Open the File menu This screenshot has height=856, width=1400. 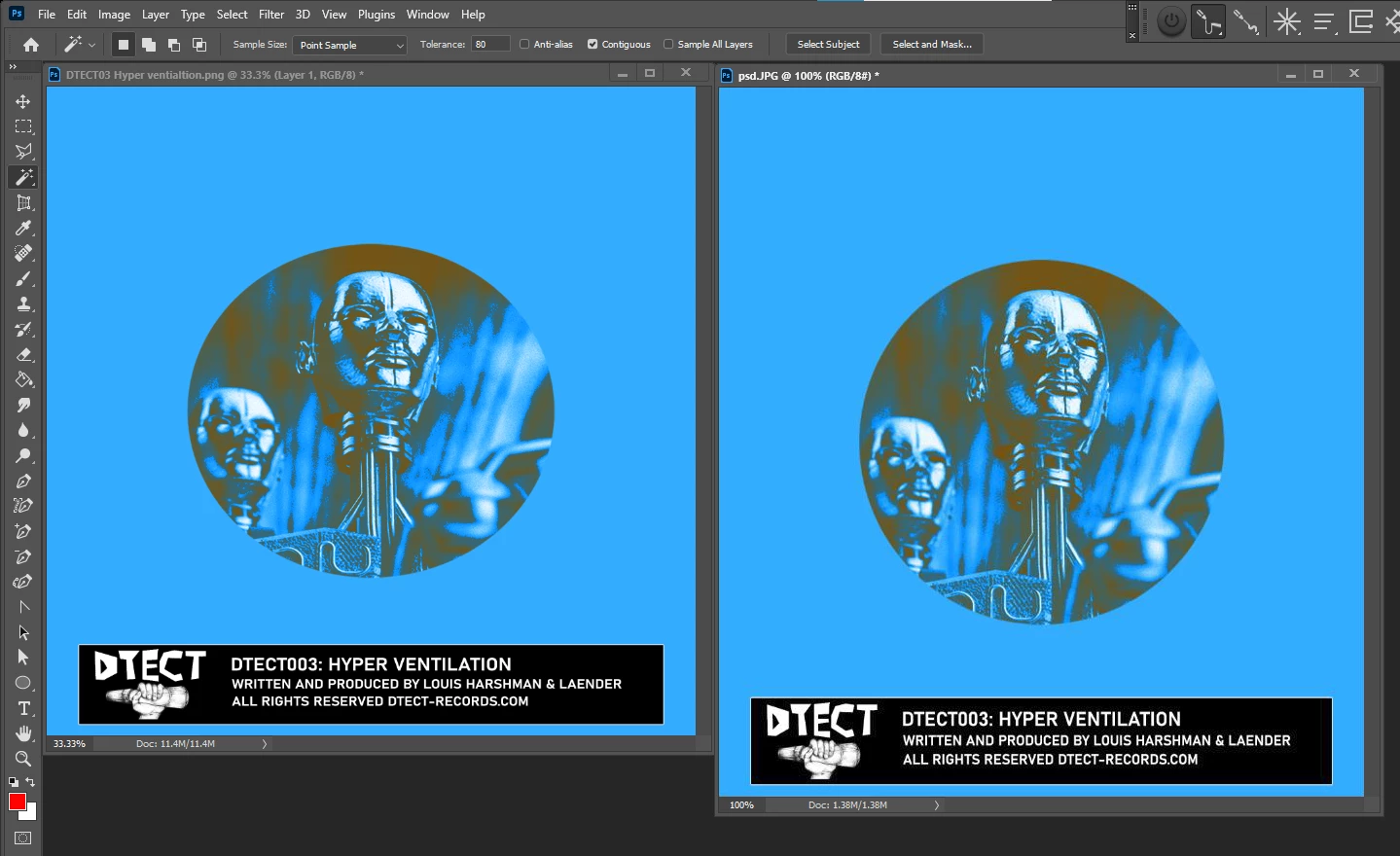point(47,15)
